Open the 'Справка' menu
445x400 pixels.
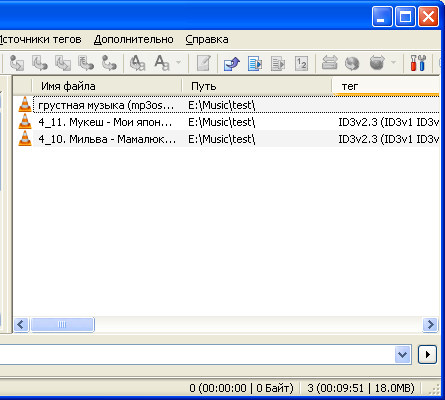[x=207, y=39]
